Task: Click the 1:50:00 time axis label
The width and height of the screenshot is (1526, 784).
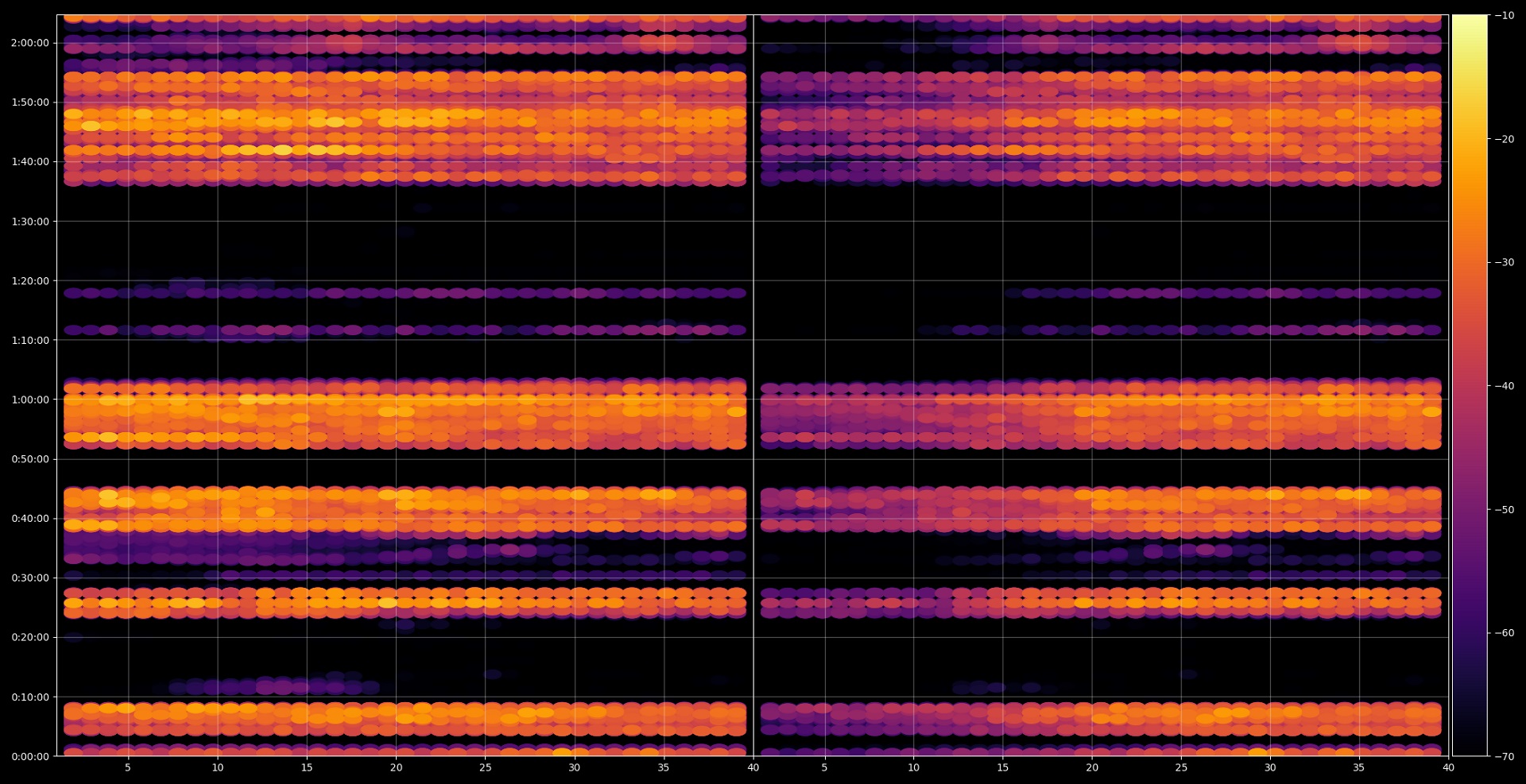Action: coord(30,102)
